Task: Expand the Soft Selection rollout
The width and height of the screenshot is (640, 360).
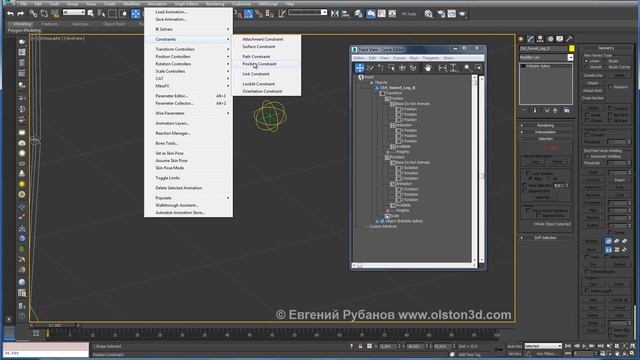Action: point(545,238)
